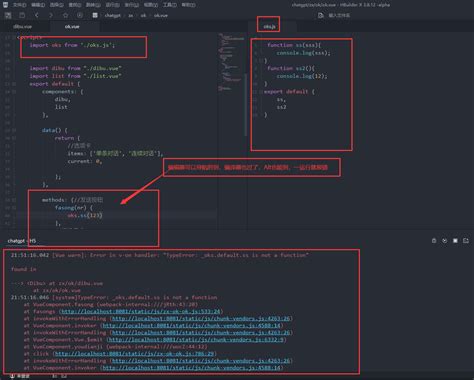Open the 发行 (Publish) menu
This screenshot has height=380, width=474.
click(x=132, y=5)
